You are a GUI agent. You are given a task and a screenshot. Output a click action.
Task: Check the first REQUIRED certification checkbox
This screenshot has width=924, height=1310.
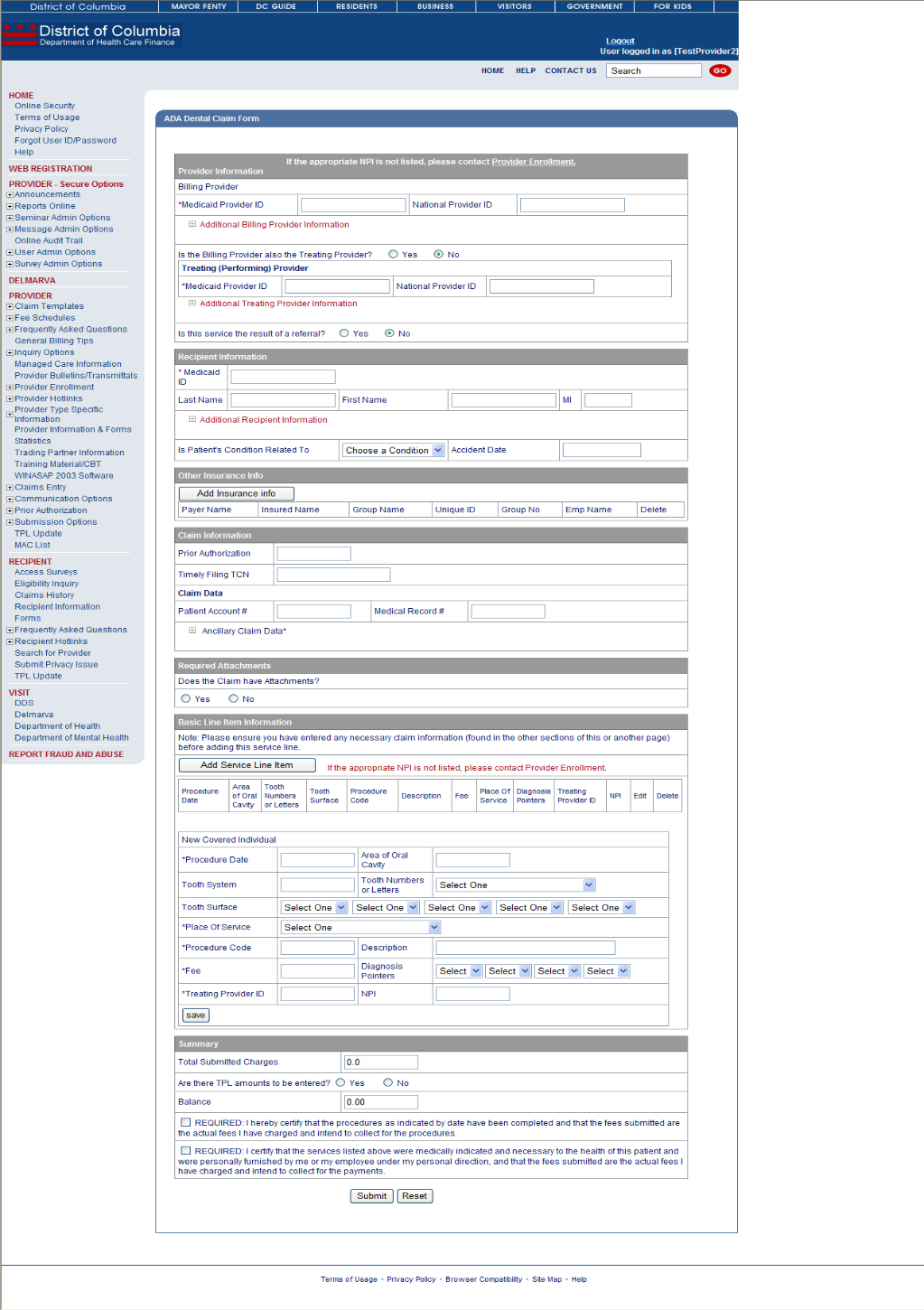(186, 1122)
